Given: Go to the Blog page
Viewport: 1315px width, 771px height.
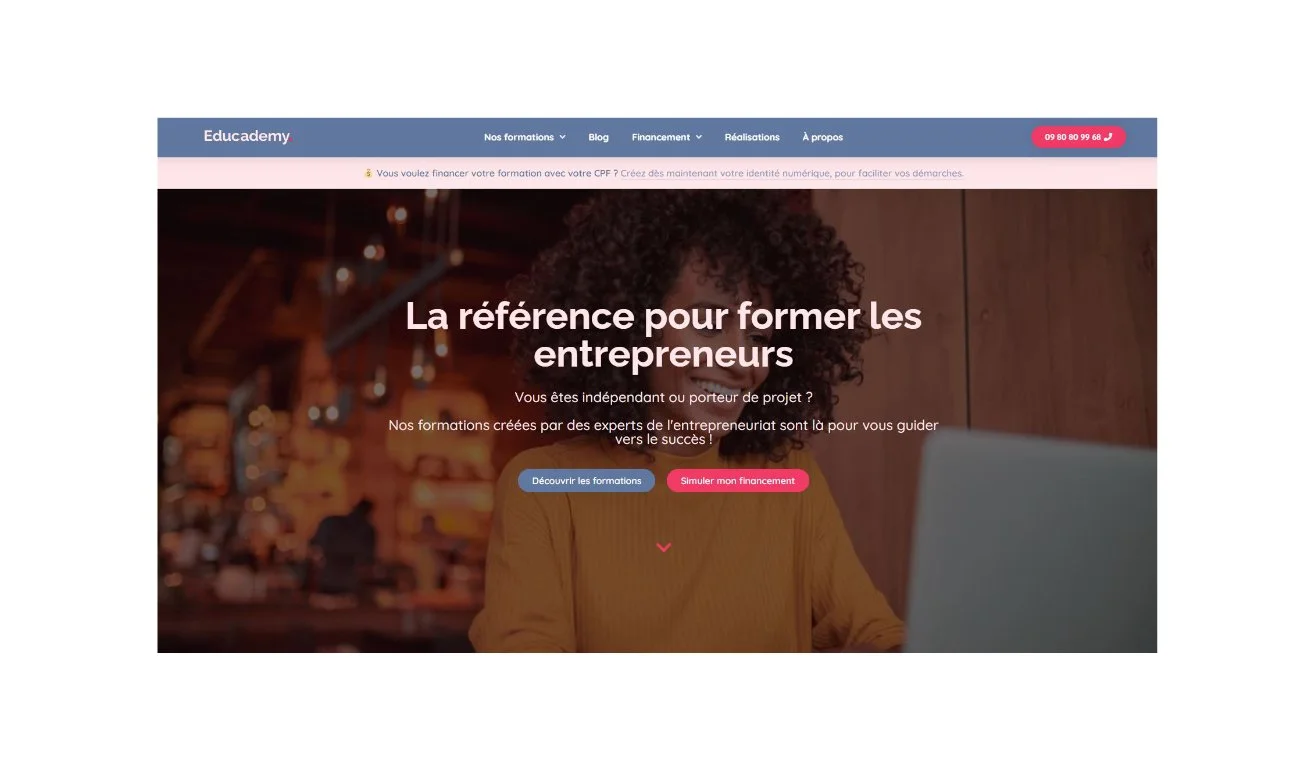Looking at the screenshot, I should click(598, 137).
